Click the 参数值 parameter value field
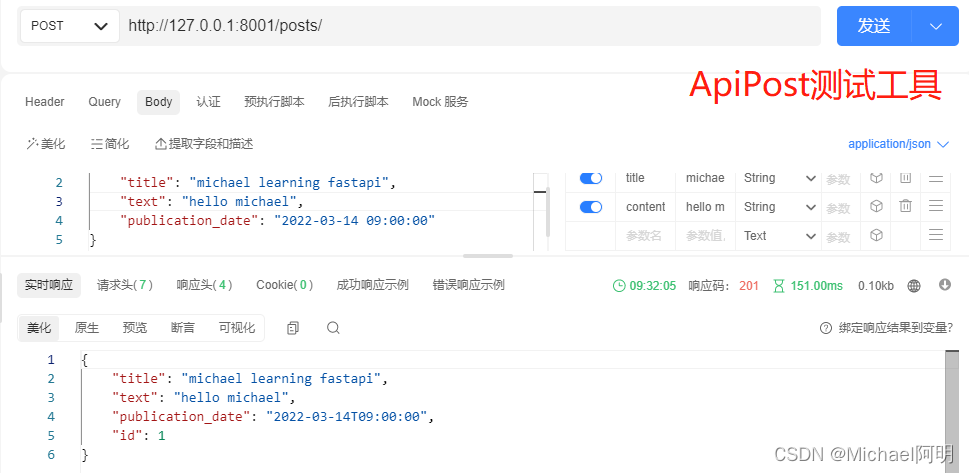 tap(705, 236)
